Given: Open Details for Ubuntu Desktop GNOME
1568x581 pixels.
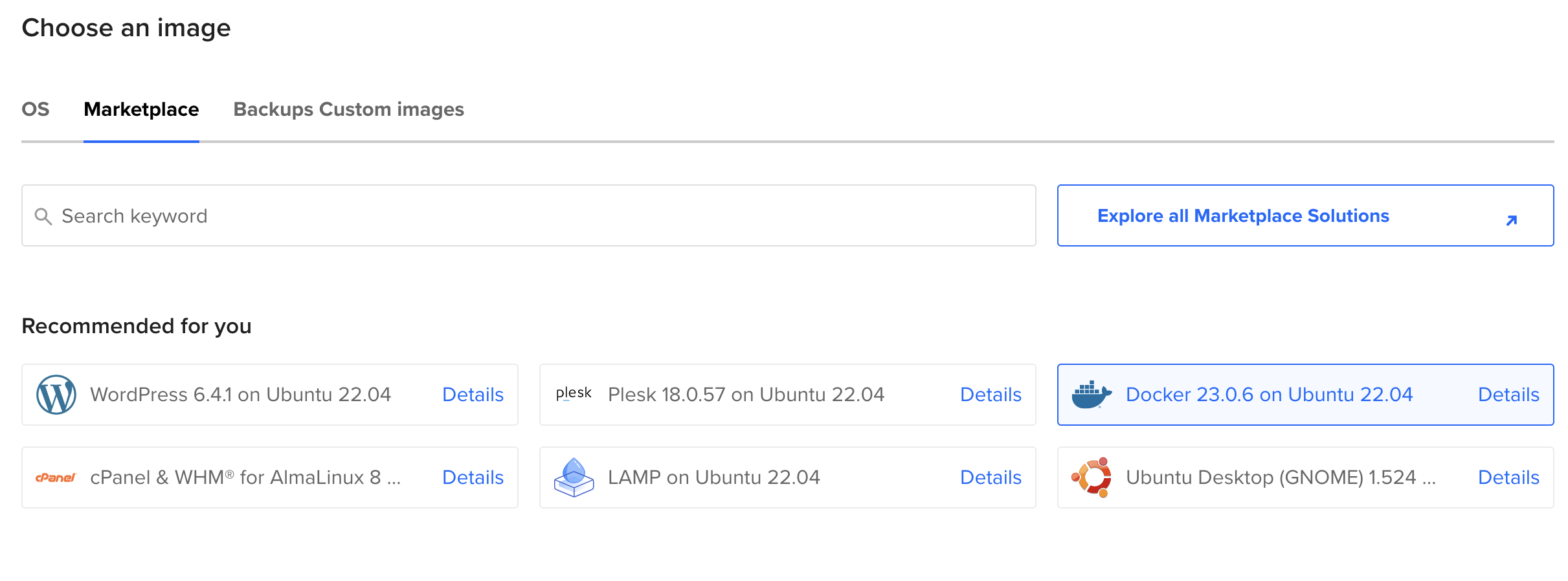Looking at the screenshot, I should point(1508,477).
